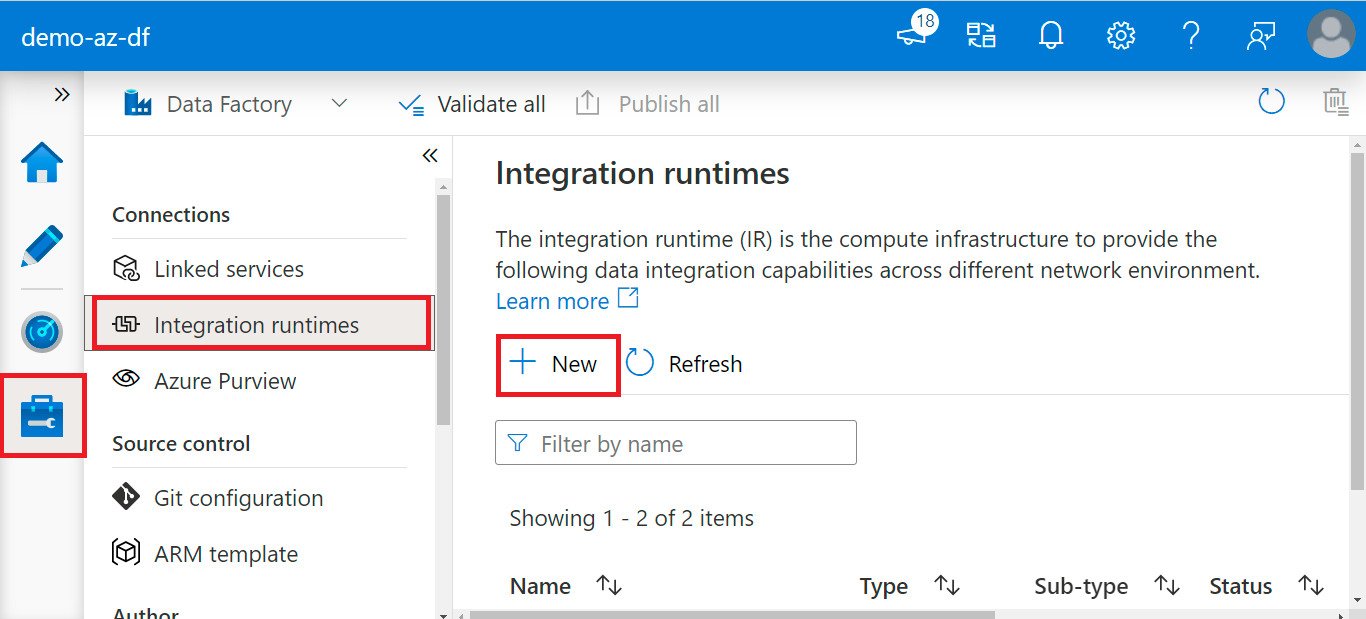Click the discard all trash icon

1335,102
